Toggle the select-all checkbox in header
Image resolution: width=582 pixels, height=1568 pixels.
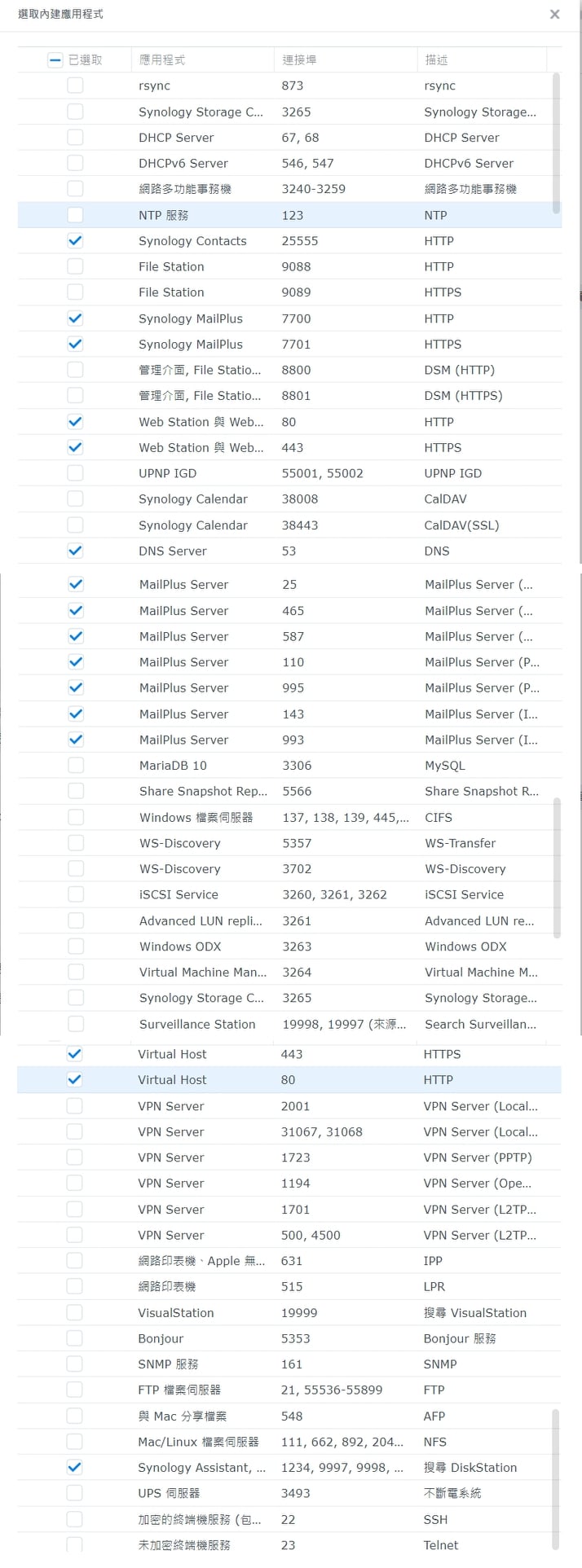(x=55, y=59)
